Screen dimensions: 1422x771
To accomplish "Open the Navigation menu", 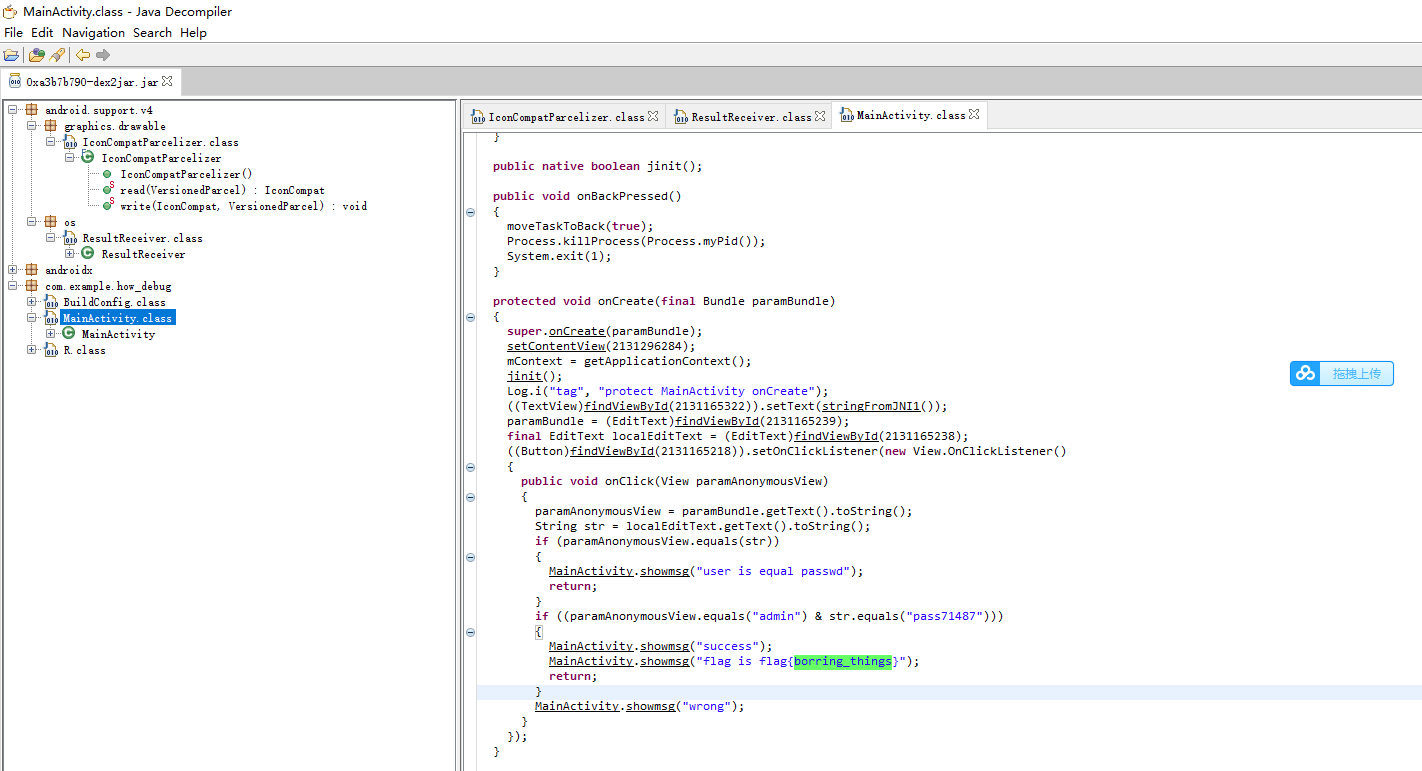I will (94, 33).
